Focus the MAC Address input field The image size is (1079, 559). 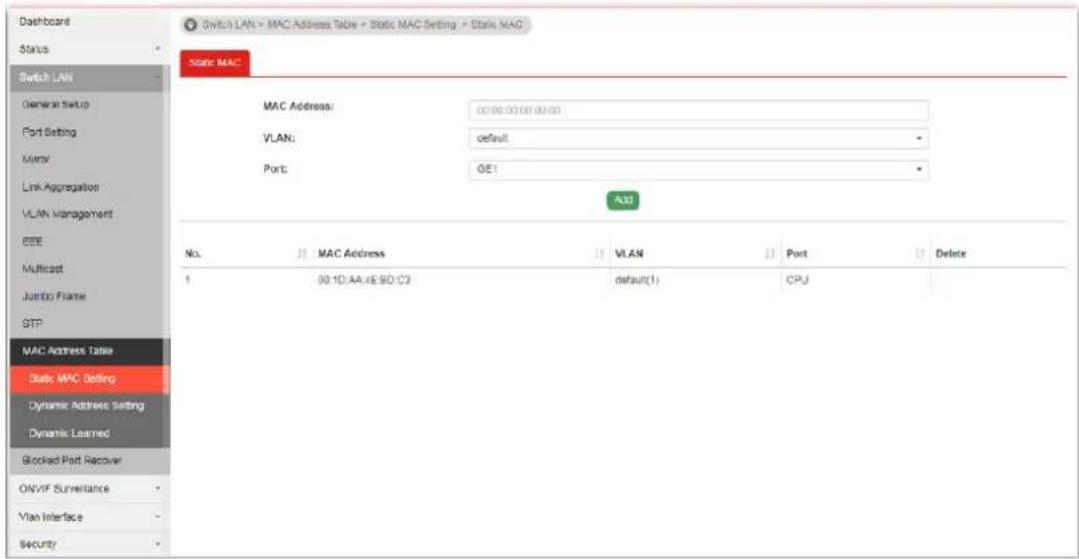(x=698, y=110)
